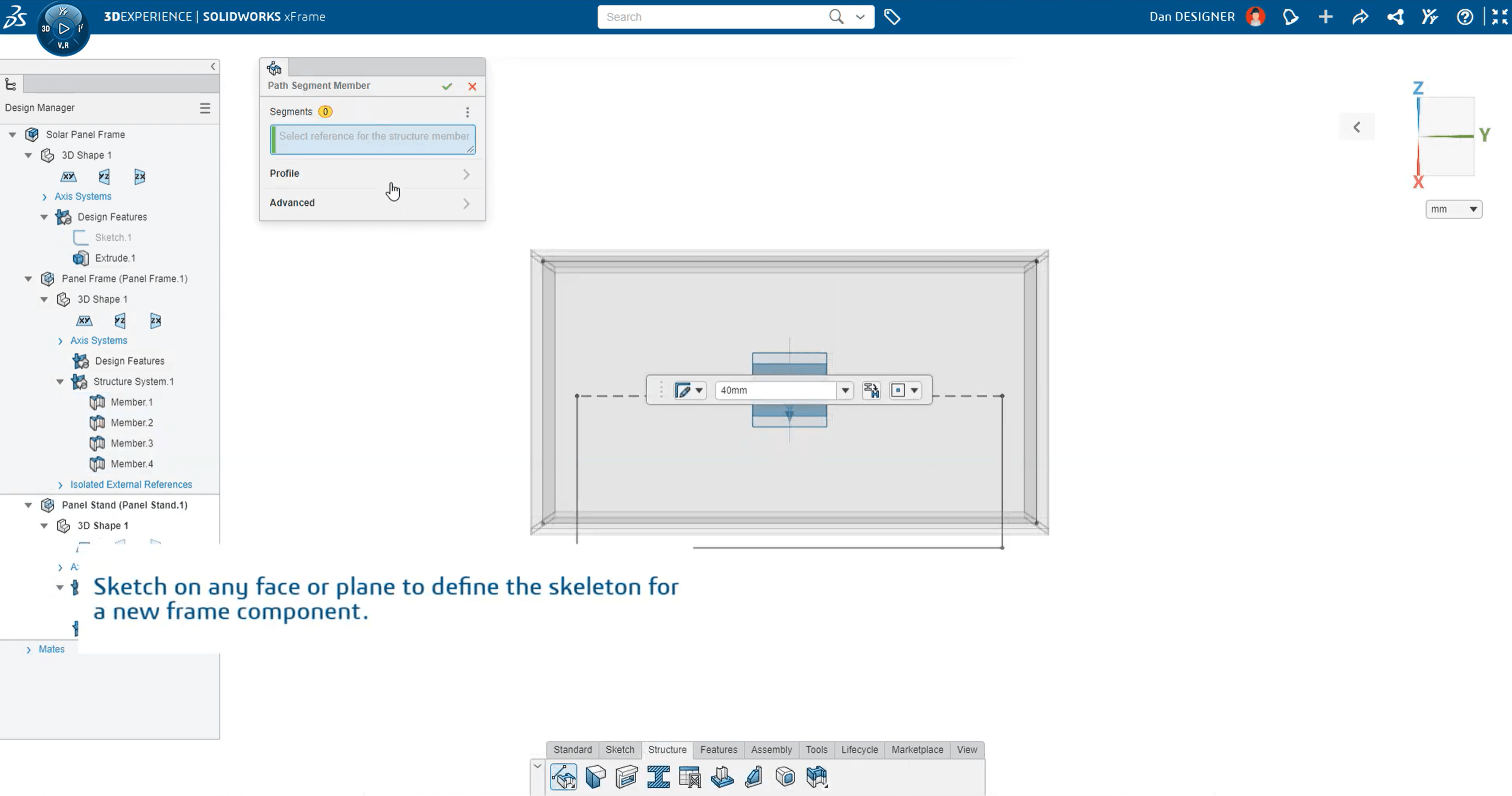The height and width of the screenshot is (796, 1512).
Task: Click the end cap tool icon
Action: tap(785, 777)
